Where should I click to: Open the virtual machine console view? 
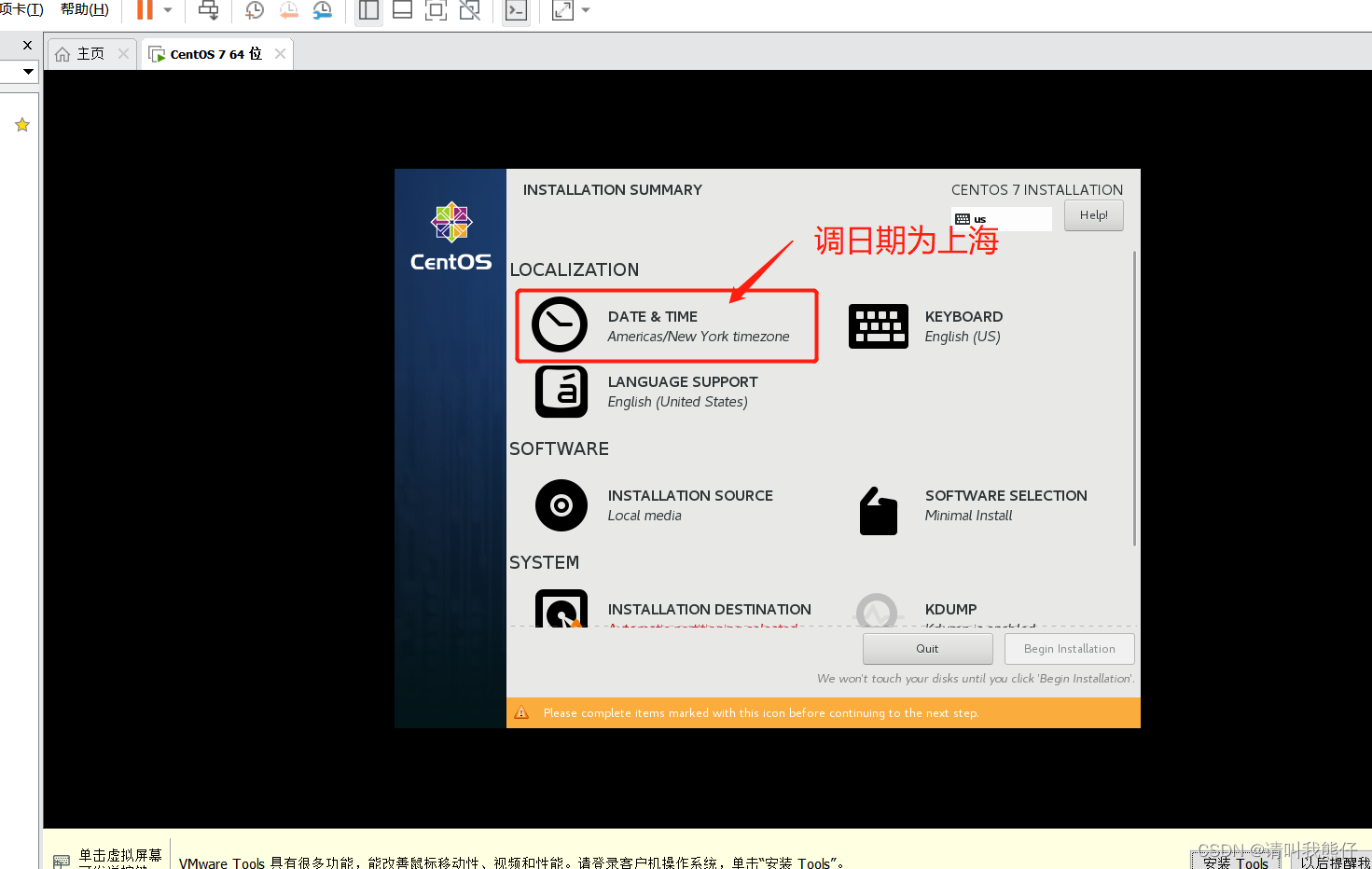point(516,11)
